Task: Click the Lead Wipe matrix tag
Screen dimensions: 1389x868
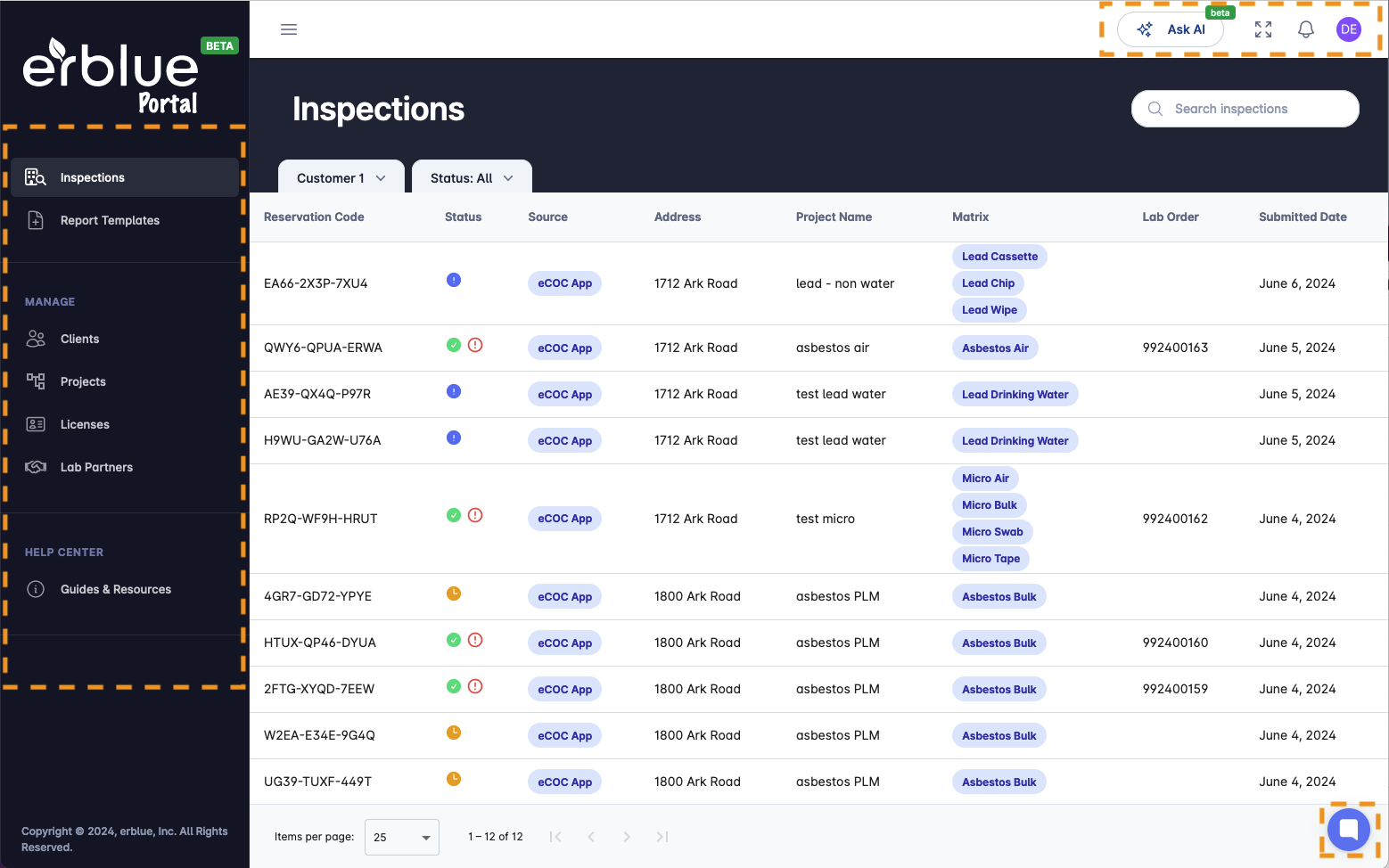Action: tap(990, 310)
